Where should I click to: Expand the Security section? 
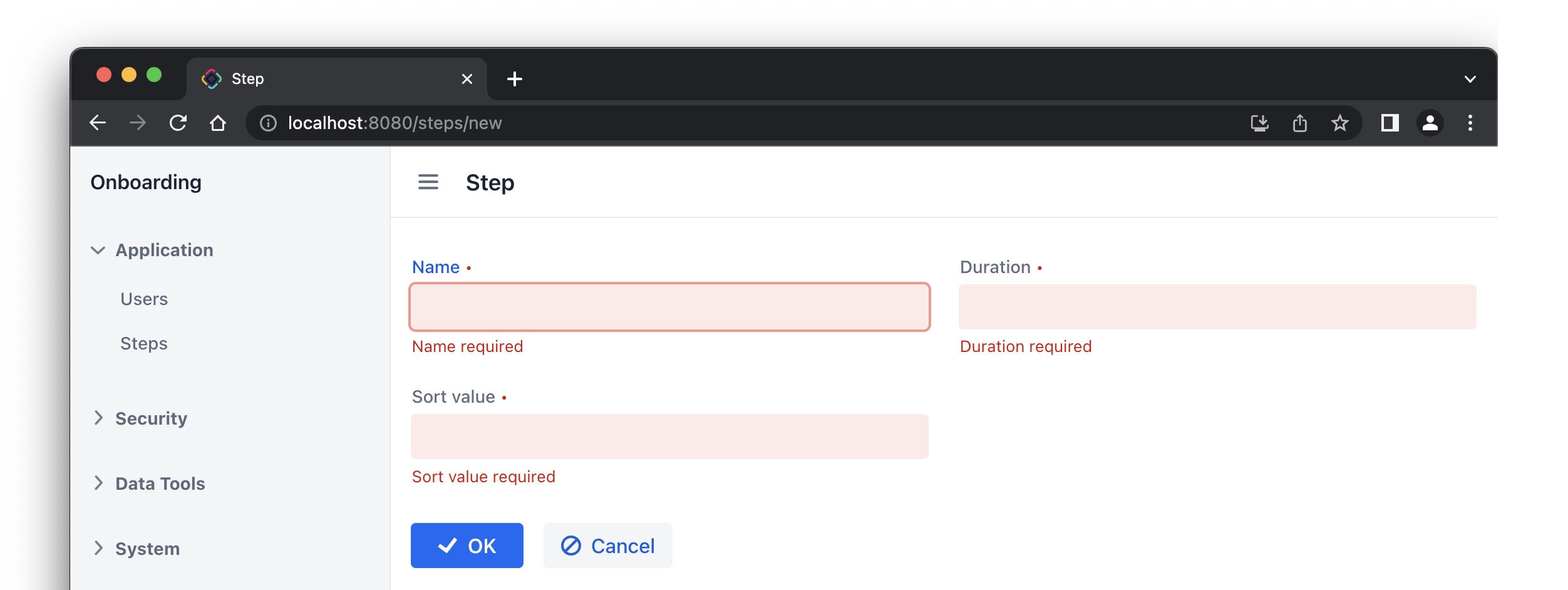click(x=151, y=418)
